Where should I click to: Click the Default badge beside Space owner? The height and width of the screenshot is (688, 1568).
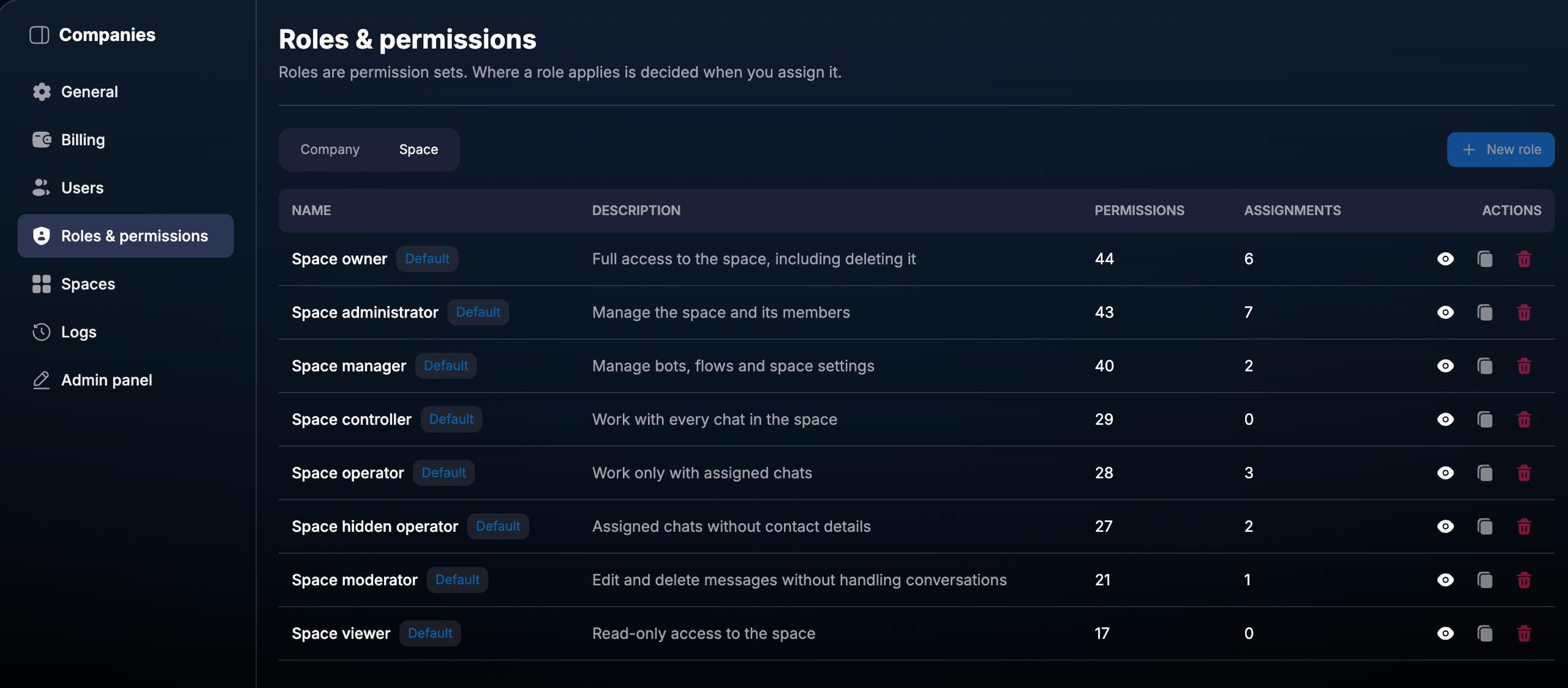[427, 259]
